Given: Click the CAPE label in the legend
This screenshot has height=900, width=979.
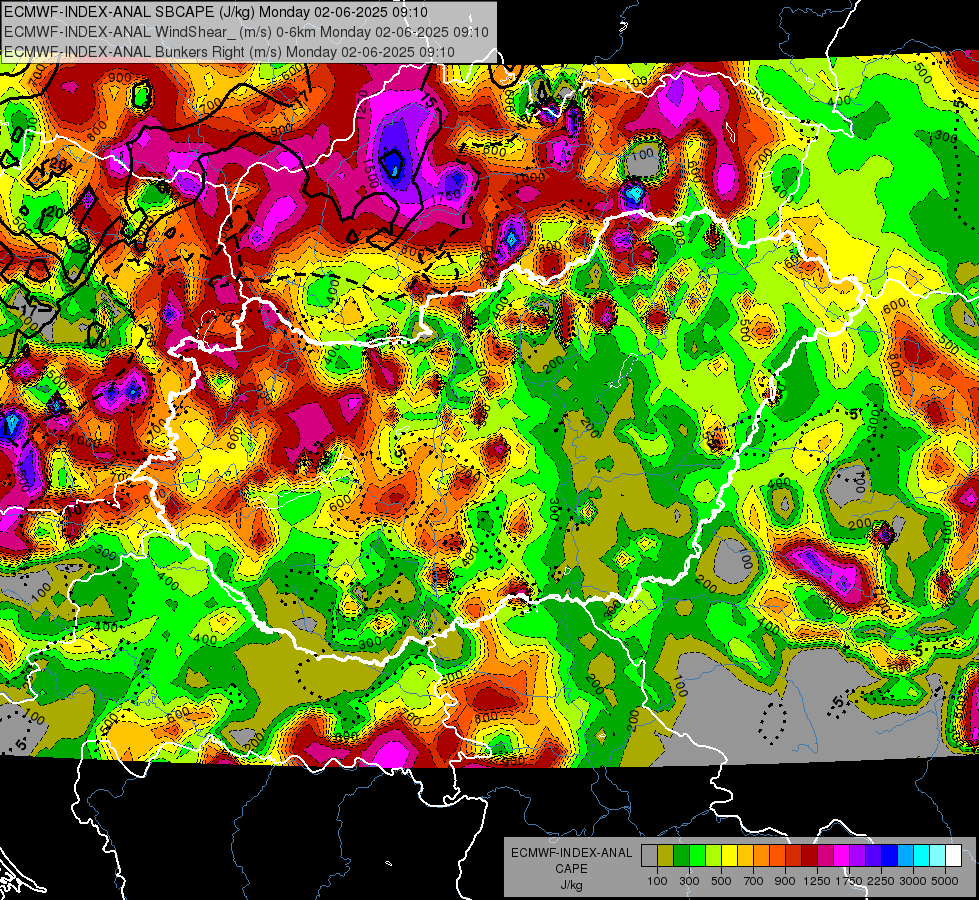Looking at the screenshot, I should 571,869.
